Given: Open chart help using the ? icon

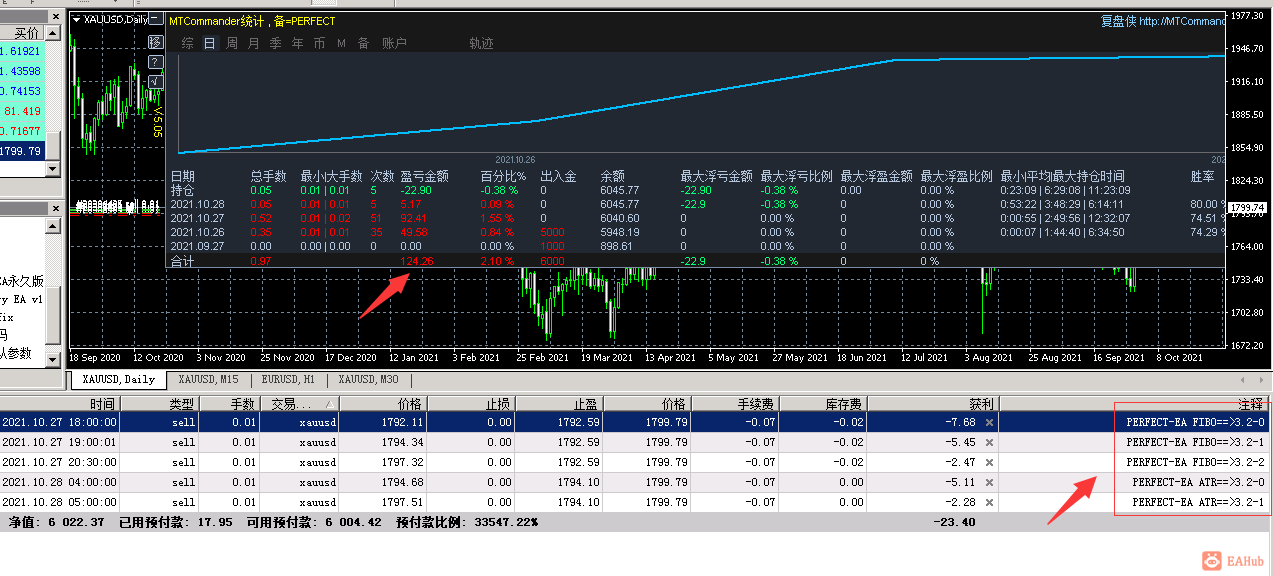Looking at the screenshot, I should (154, 62).
